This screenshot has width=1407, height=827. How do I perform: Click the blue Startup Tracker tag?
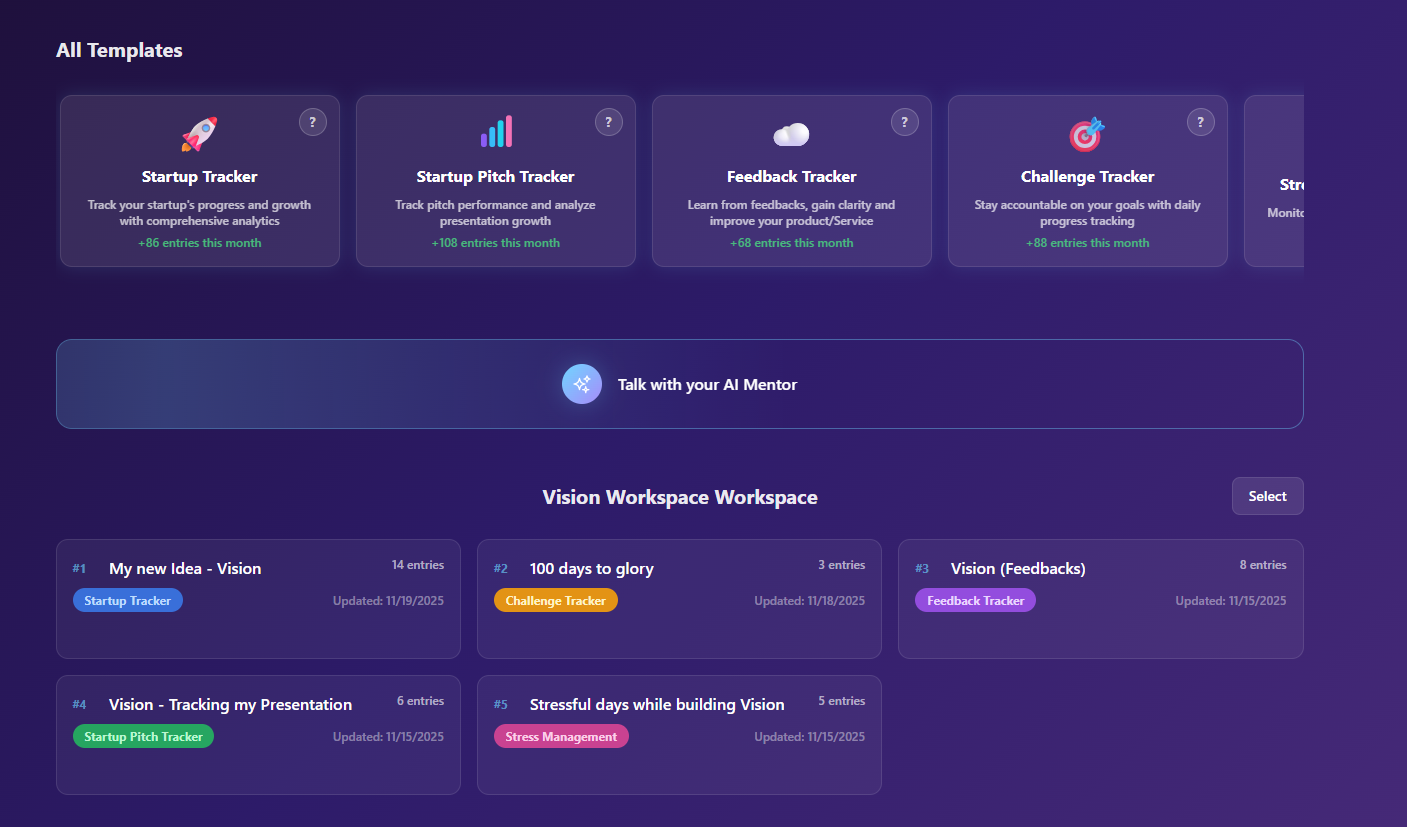coord(128,601)
